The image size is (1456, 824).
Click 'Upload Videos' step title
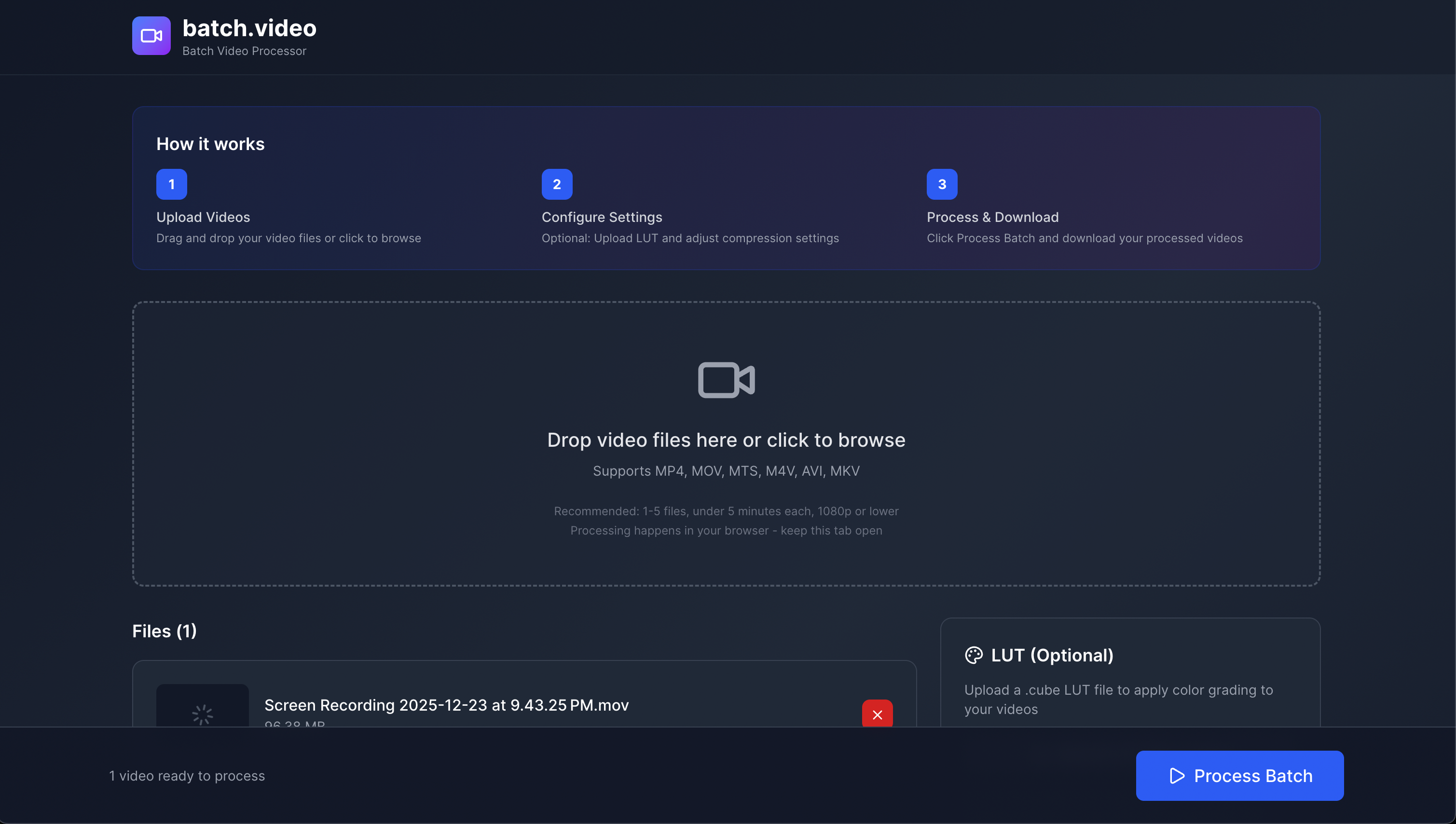point(203,217)
